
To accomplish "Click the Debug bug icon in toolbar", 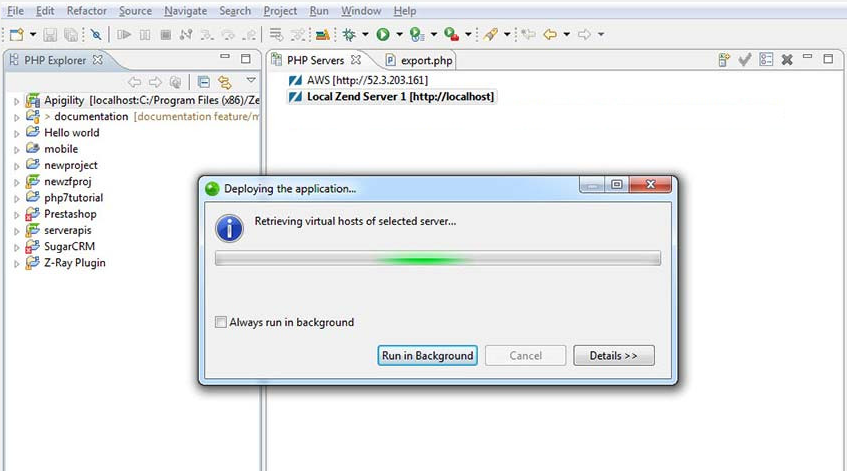I will (x=349, y=35).
